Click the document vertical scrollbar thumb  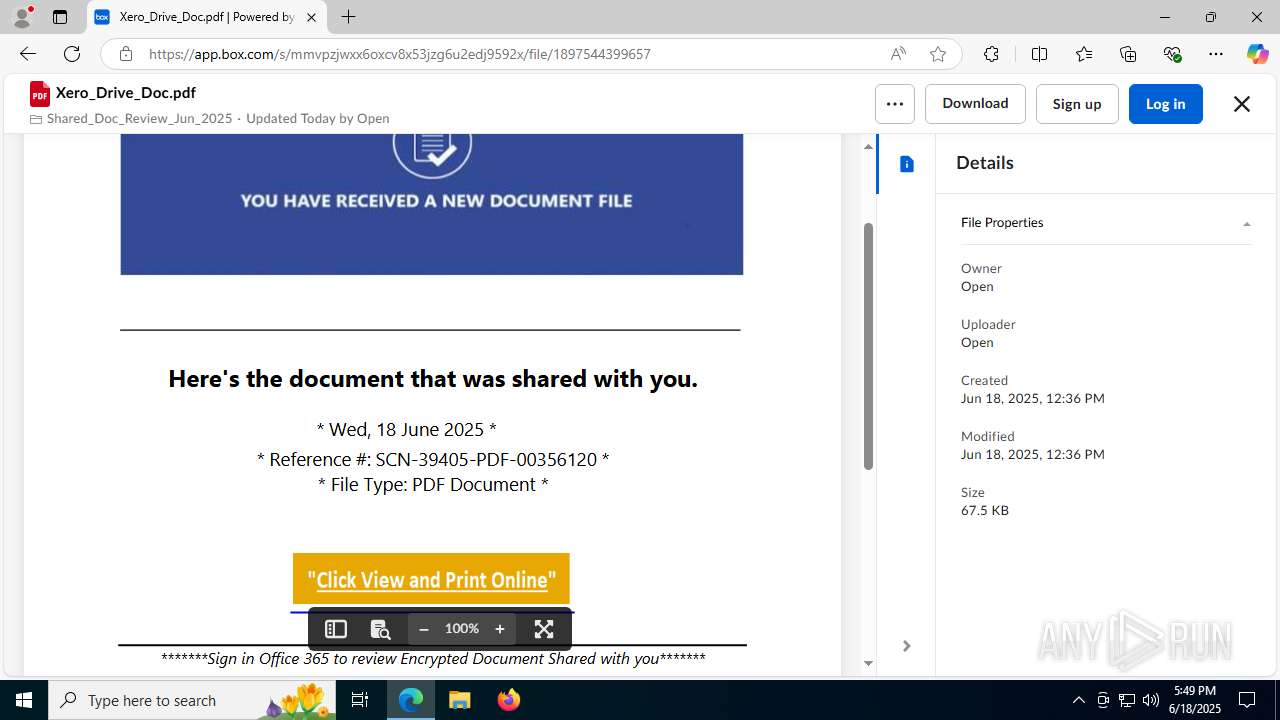pyautogui.click(x=868, y=346)
